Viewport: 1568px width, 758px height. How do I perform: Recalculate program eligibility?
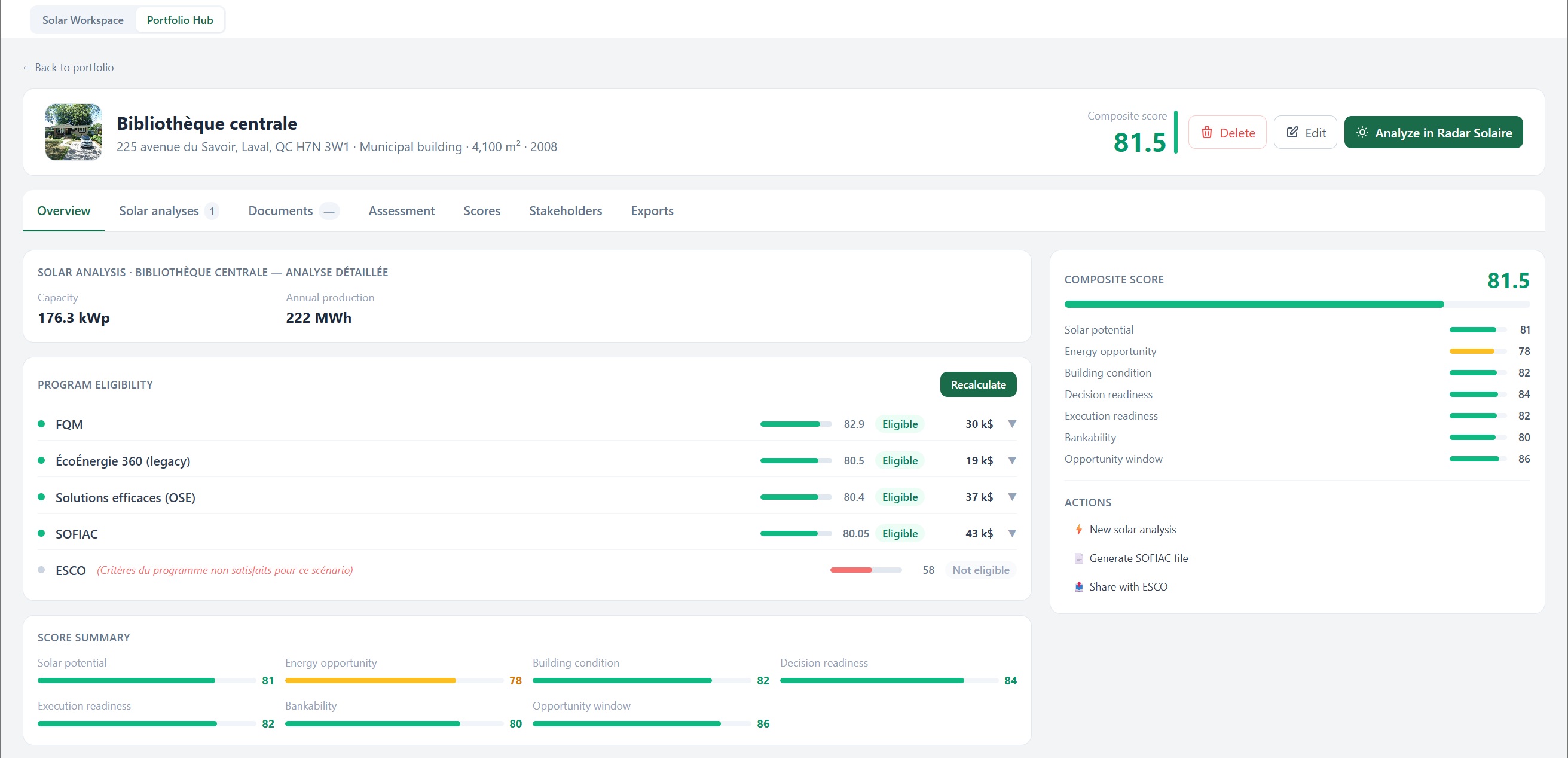pos(978,384)
